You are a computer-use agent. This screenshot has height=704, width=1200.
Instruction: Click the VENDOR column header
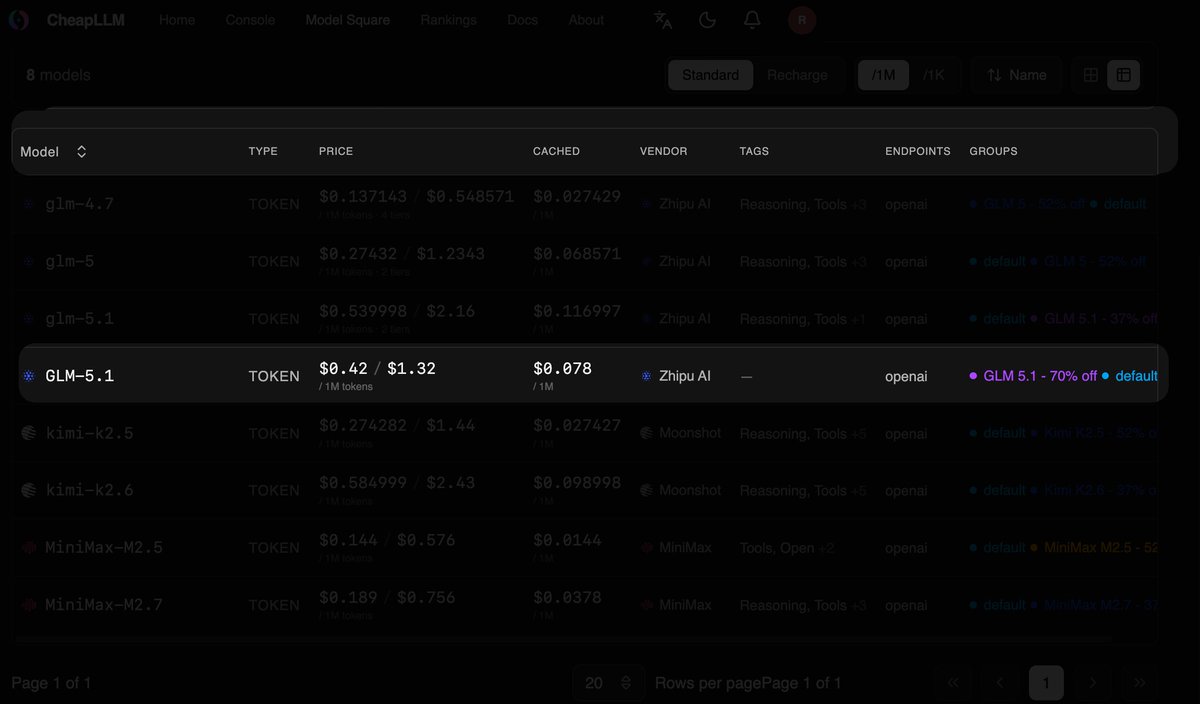663,151
